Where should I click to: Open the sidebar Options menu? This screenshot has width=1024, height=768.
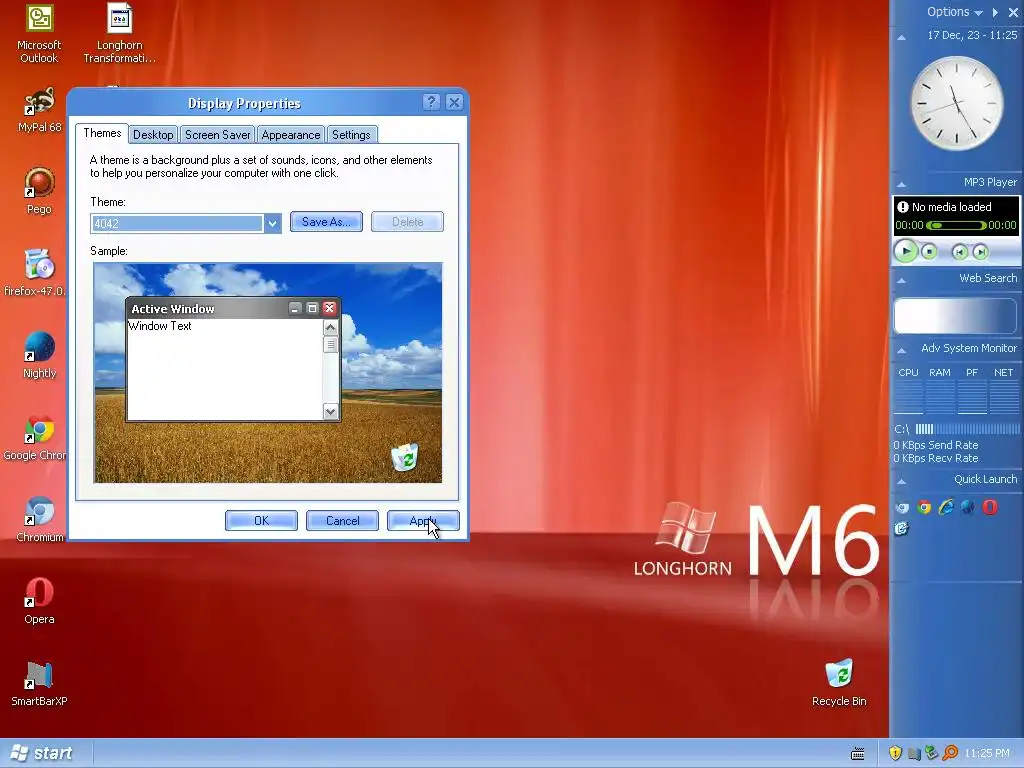coord(955,12)
